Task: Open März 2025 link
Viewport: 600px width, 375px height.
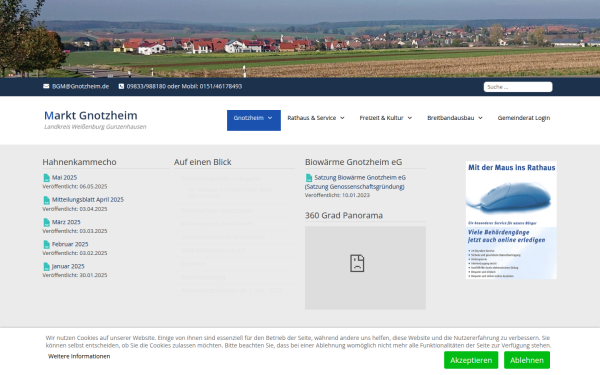Action: coord(66,222)
